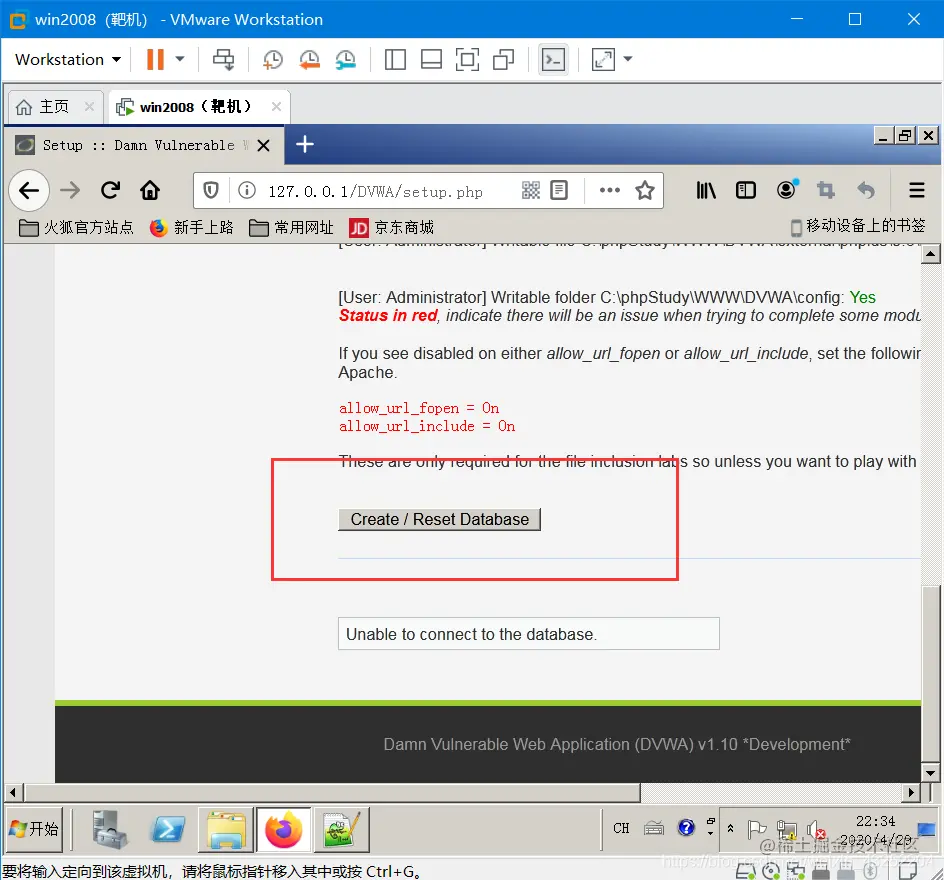Open the 常用网址 bookmark folder
The height and width of the screenshot is (880, 944).
click(x=291, y=228)
